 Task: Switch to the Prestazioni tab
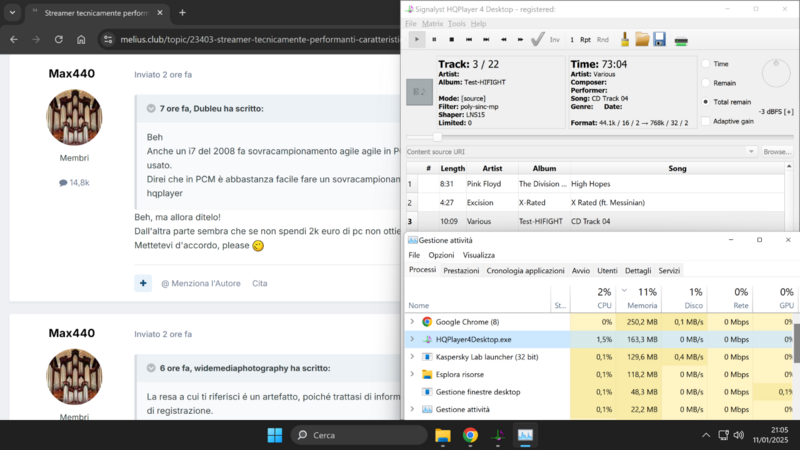point(461,271)
